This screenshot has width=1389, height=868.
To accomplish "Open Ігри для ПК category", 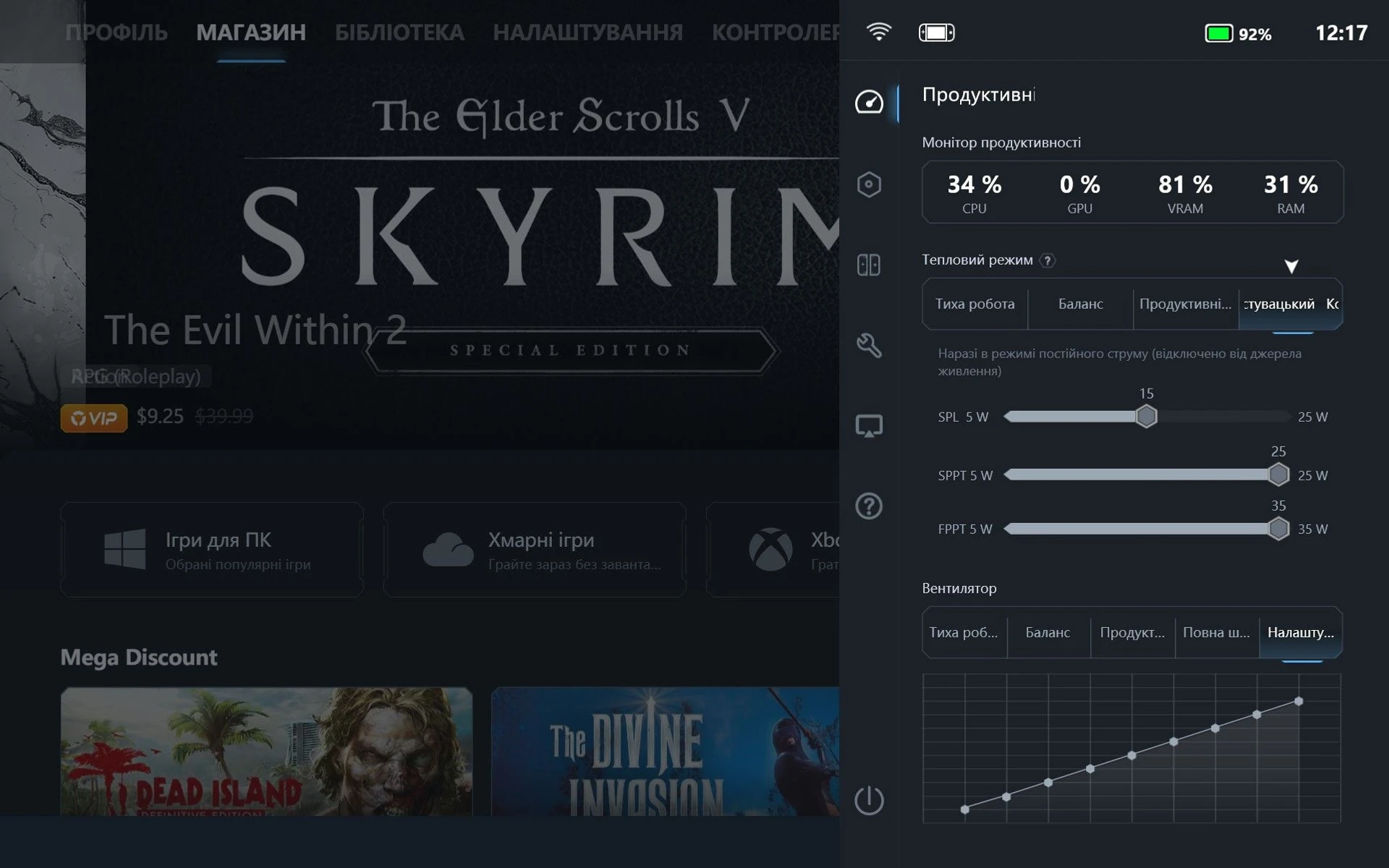I will coord(212,550).
